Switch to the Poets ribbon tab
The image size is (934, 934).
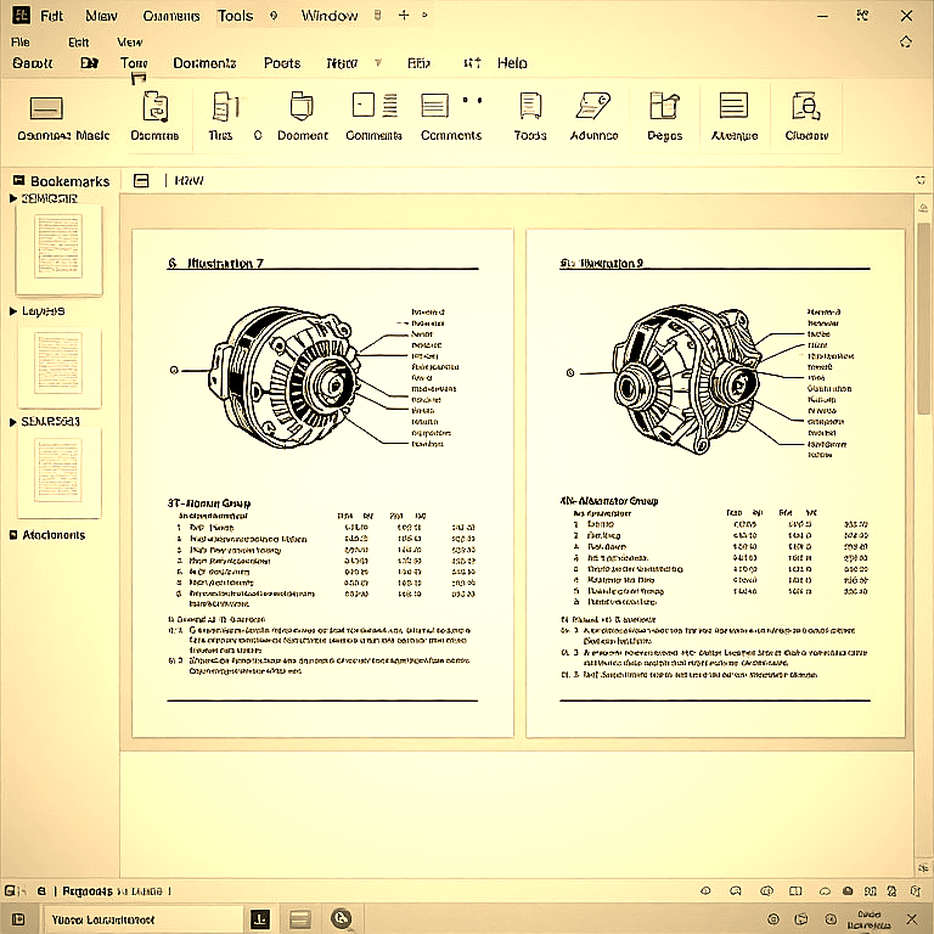282,63
